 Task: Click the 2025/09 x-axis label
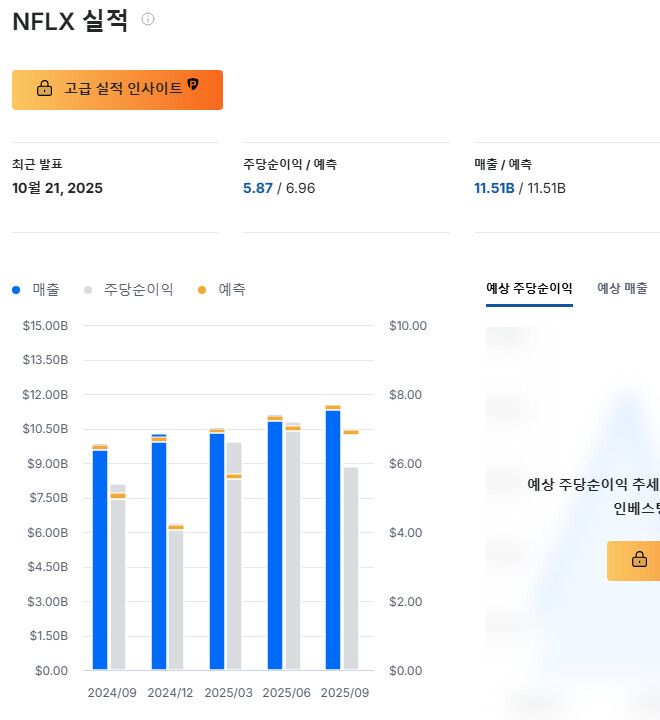point(344,692)
